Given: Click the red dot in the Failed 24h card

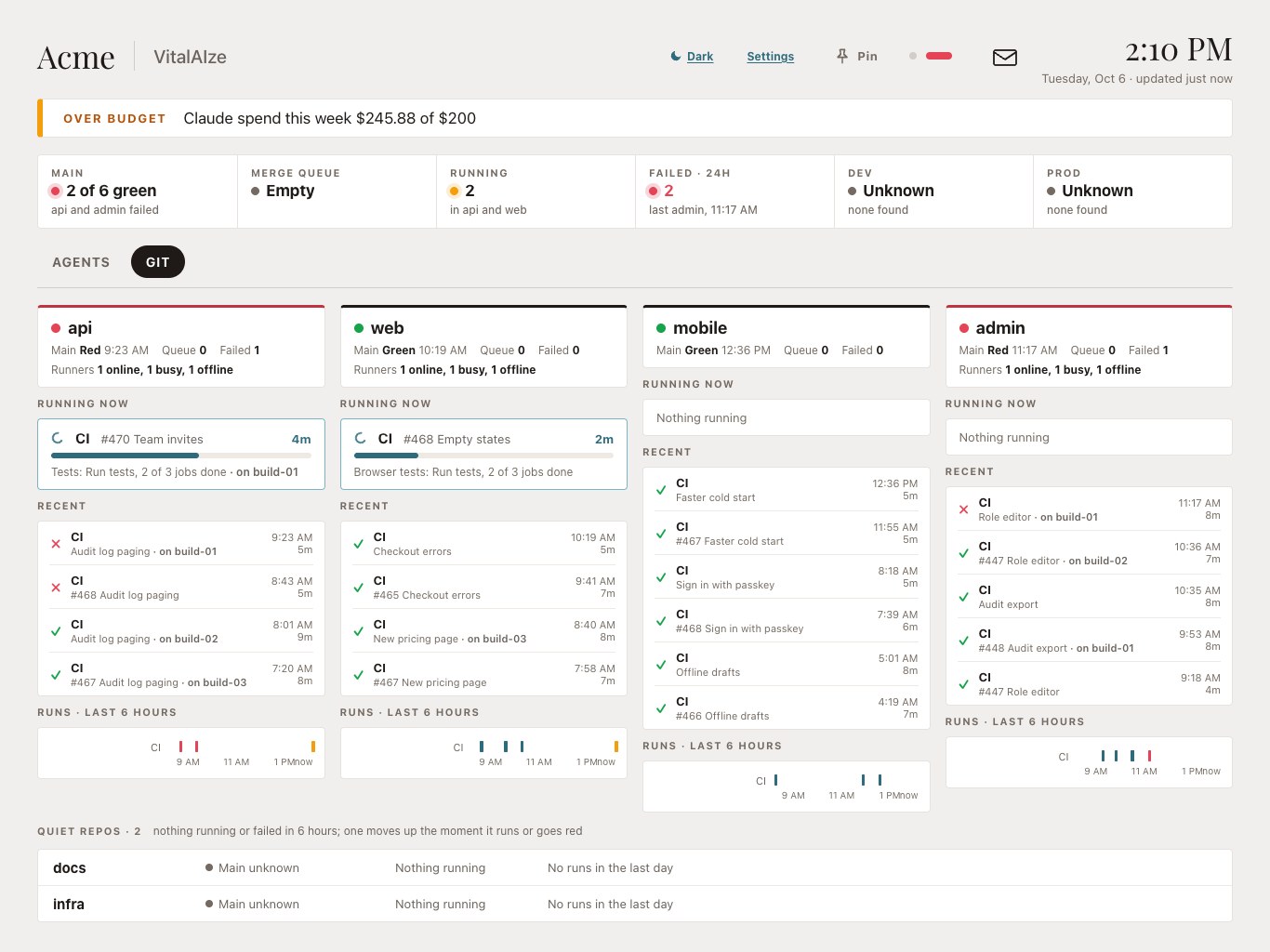Looking at the screenshot, I should coord(654,191).
